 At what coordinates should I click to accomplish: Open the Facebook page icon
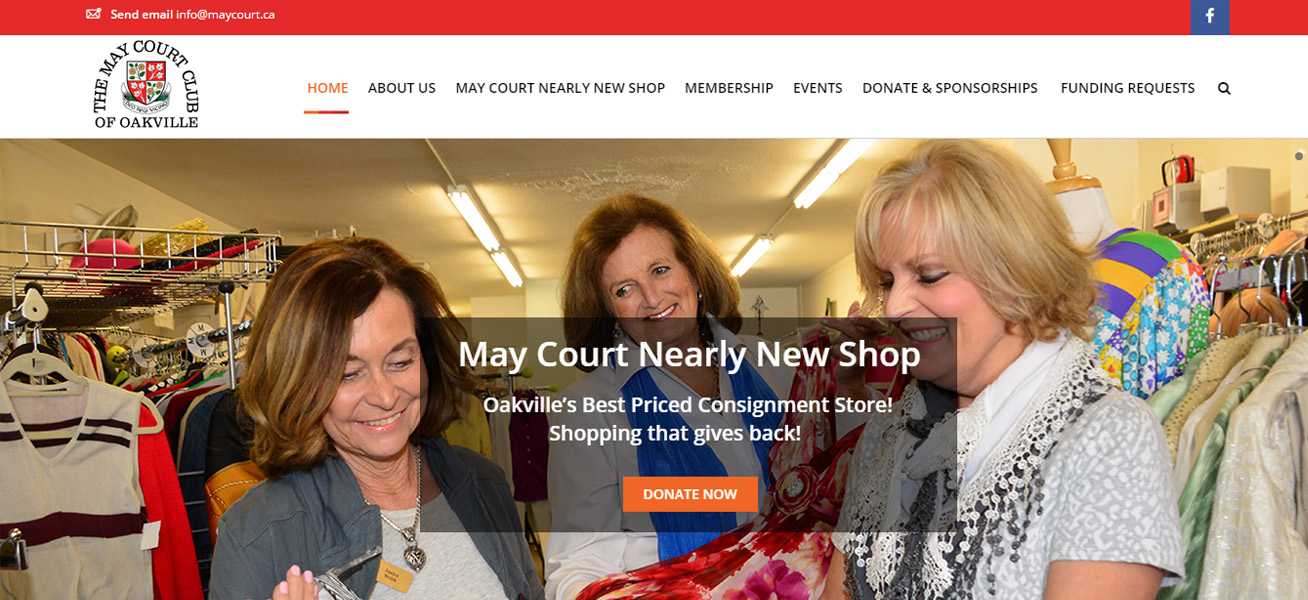(1210, 16)
